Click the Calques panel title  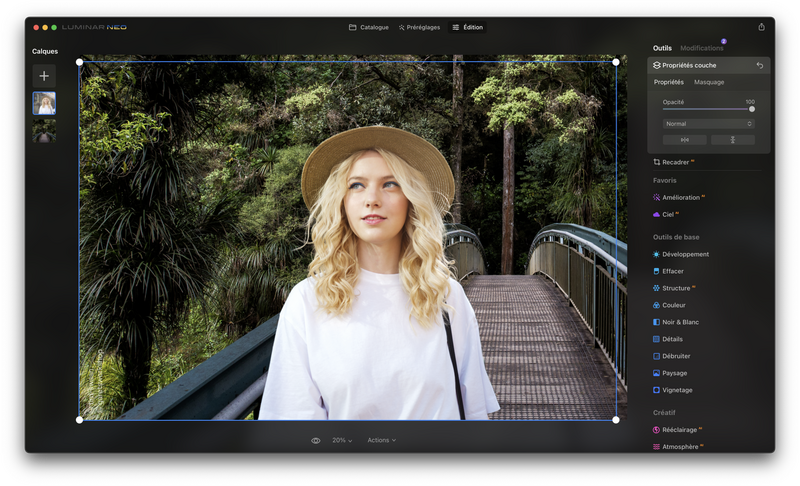click(45, 52)
